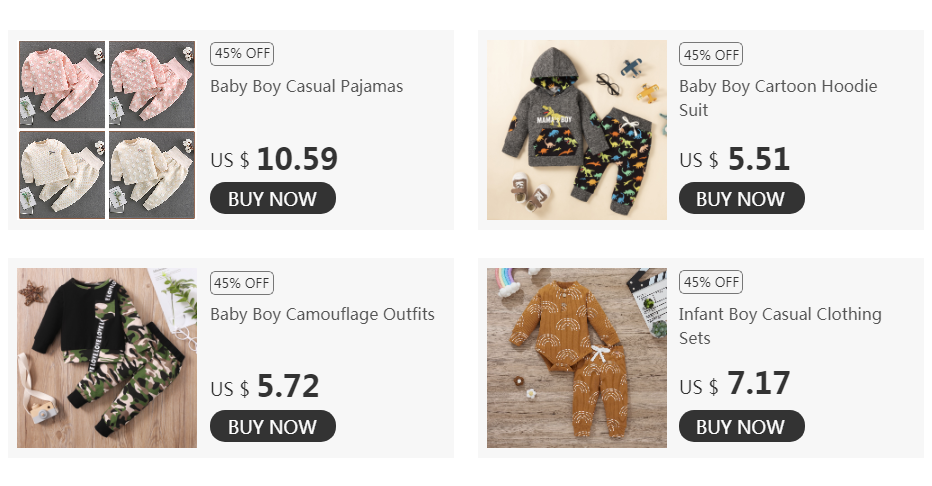Click the 45% OFF badge on Casual Pajamas
The height and width of the screenshot is (486, 932).
coord(241,55)
